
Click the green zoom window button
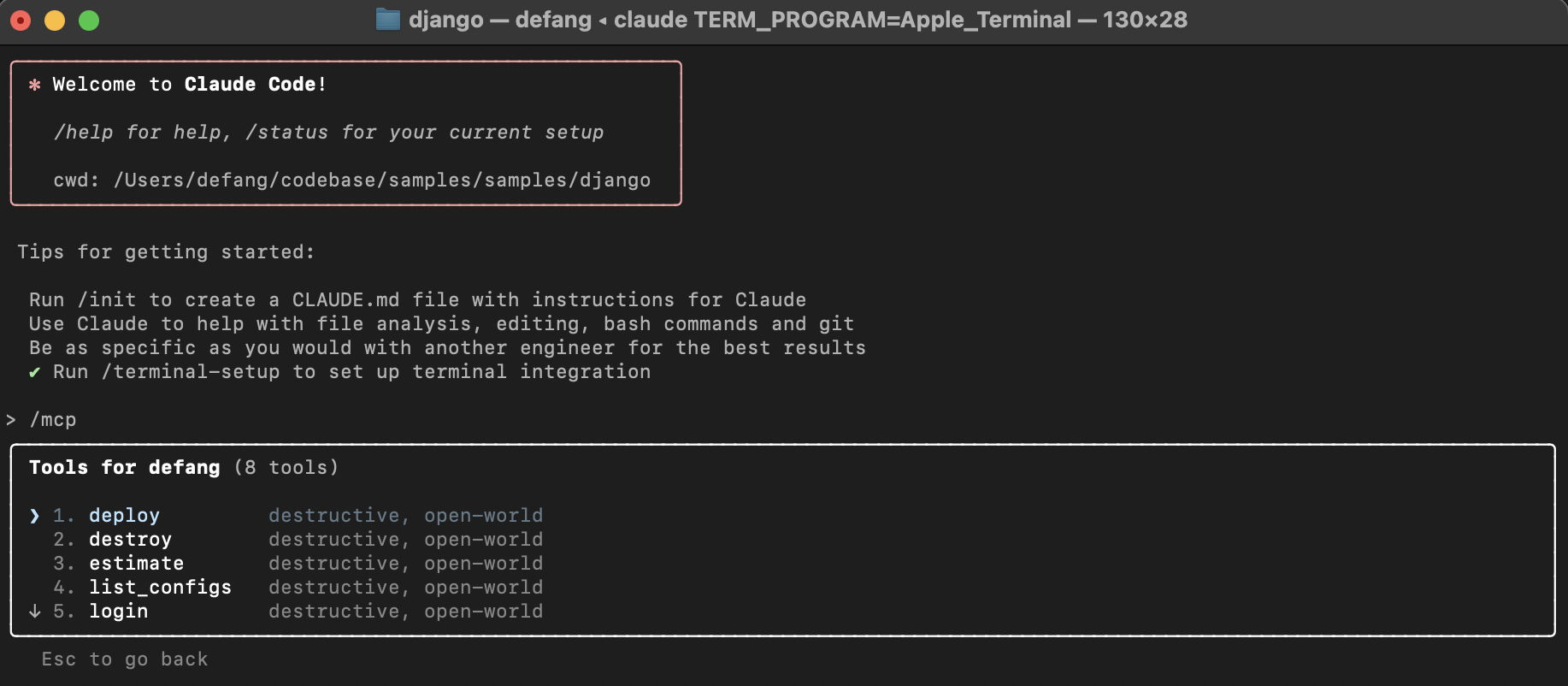89,20
